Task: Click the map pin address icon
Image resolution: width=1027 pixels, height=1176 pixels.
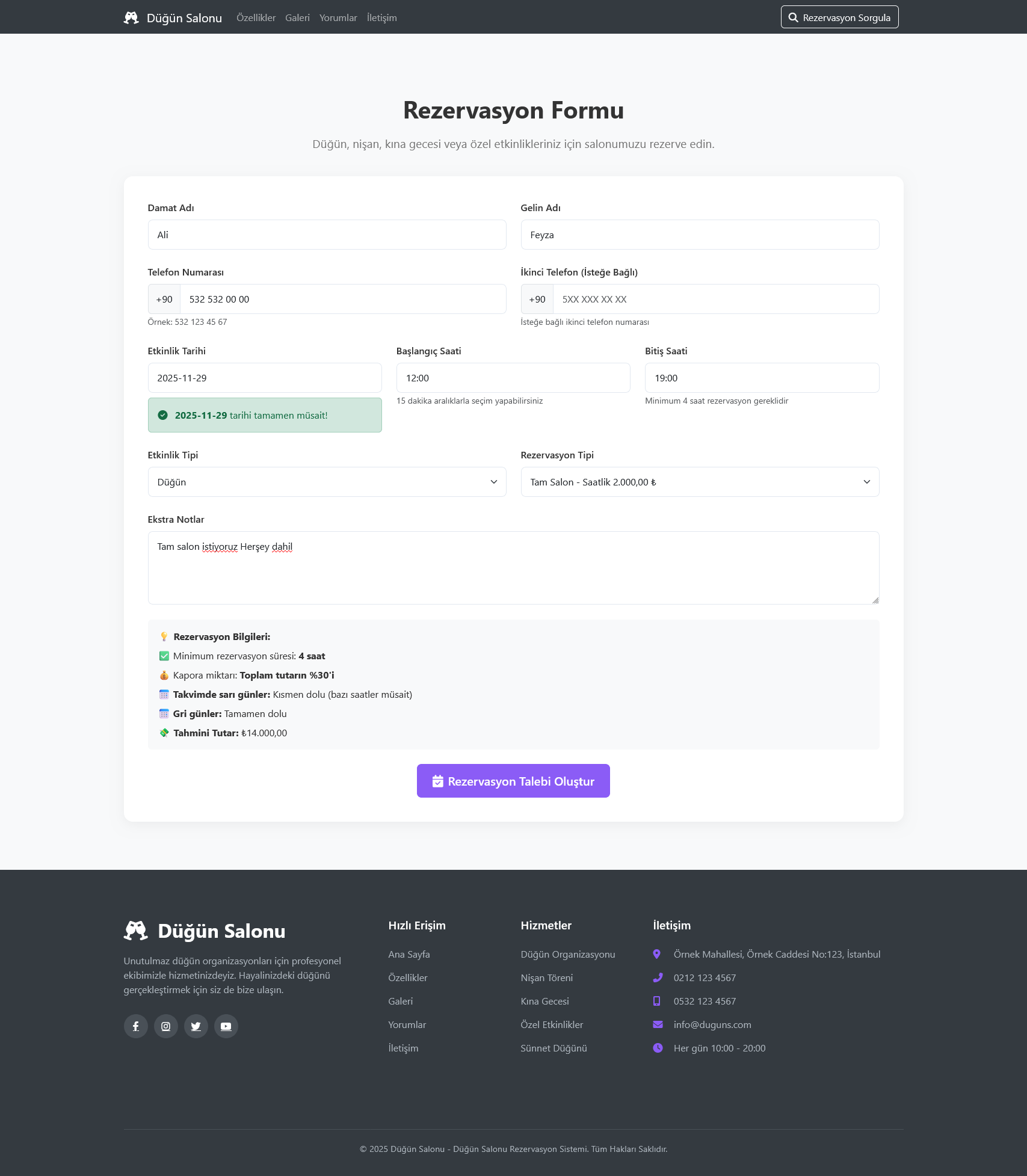Action: click(657, 954)
